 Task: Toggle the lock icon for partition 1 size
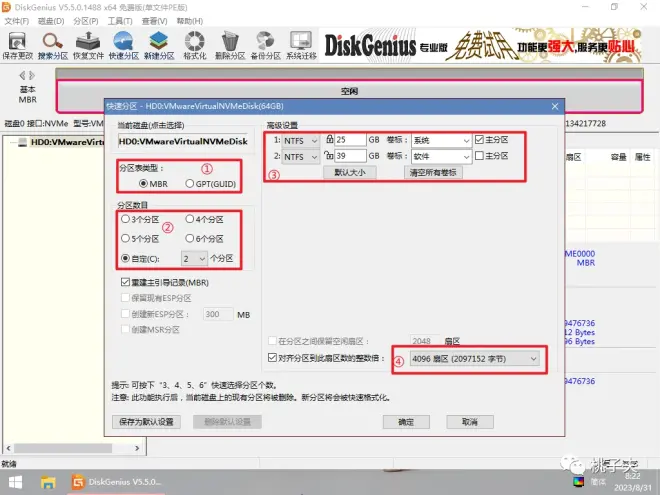pyautogui.click(x=330, y=139)
